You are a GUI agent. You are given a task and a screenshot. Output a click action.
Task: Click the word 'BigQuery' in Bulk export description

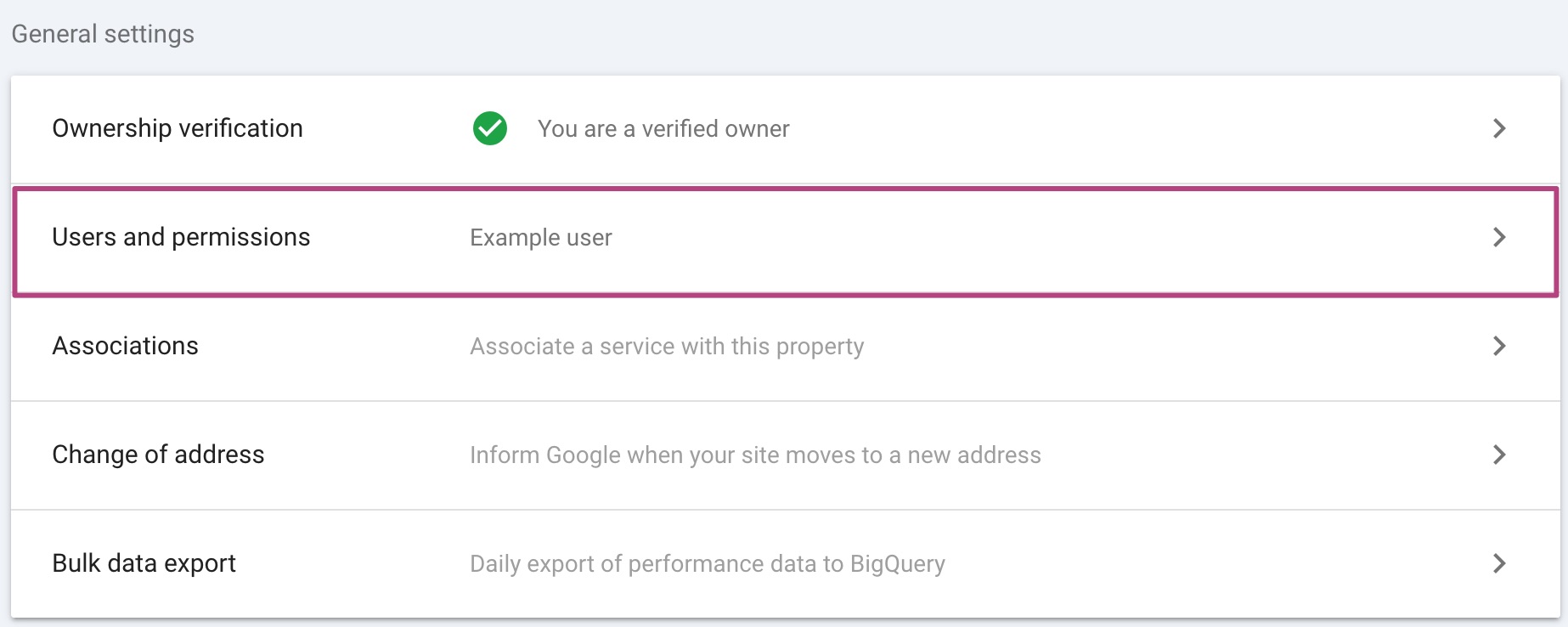click(897, 564)
